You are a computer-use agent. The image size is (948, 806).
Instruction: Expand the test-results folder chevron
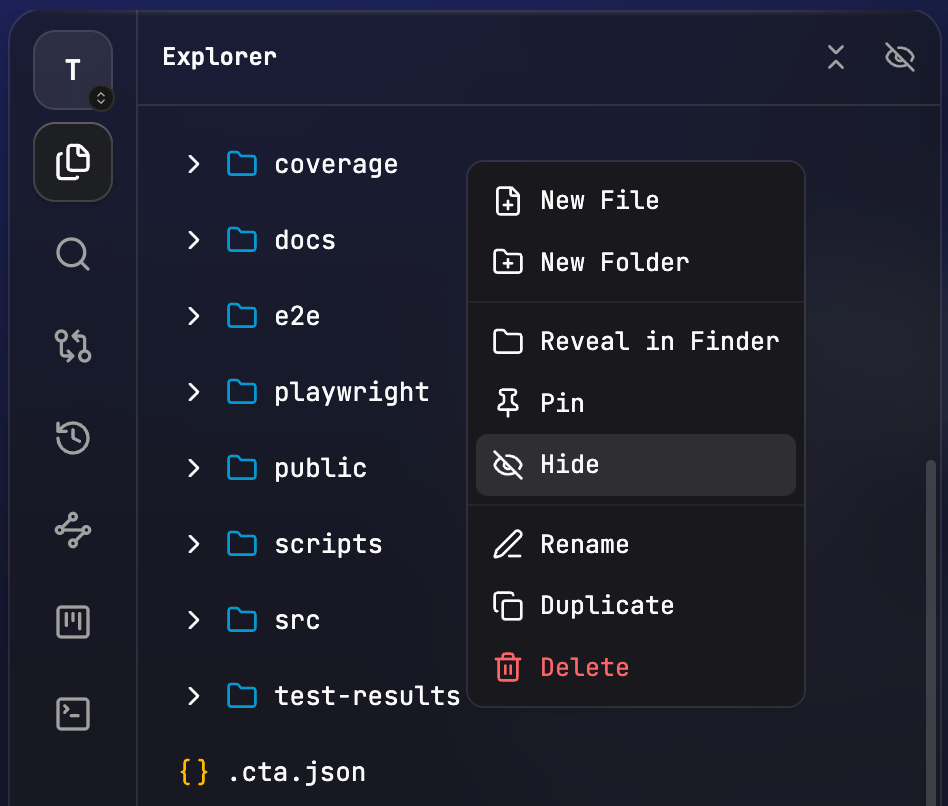(x=193, y=696)
